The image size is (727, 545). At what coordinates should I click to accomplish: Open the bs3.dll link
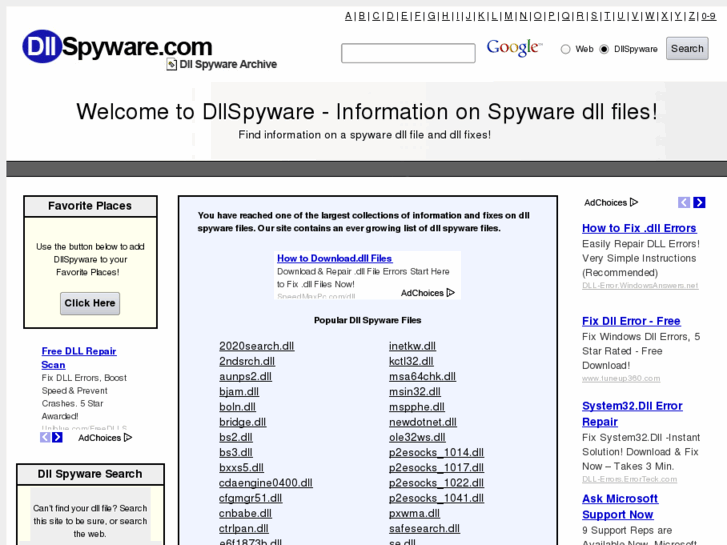236,453
